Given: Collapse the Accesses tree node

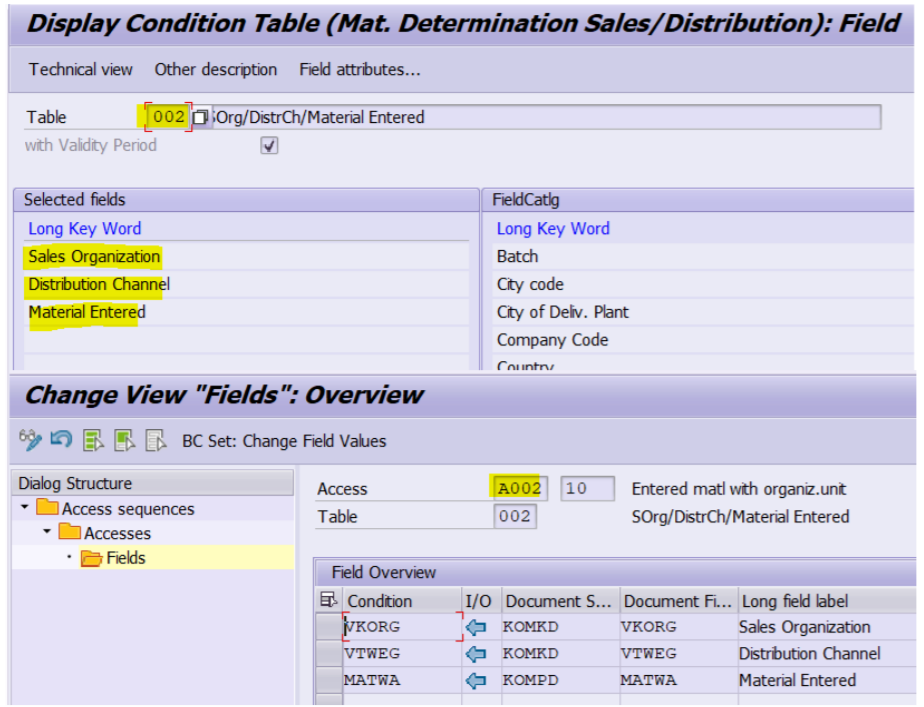Looking at the screenshot, I should (47, 533).
